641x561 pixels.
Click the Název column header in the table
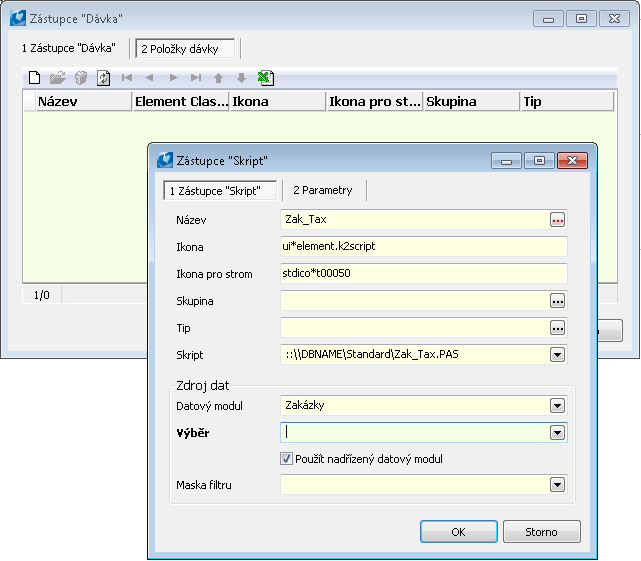coord(84,101)
